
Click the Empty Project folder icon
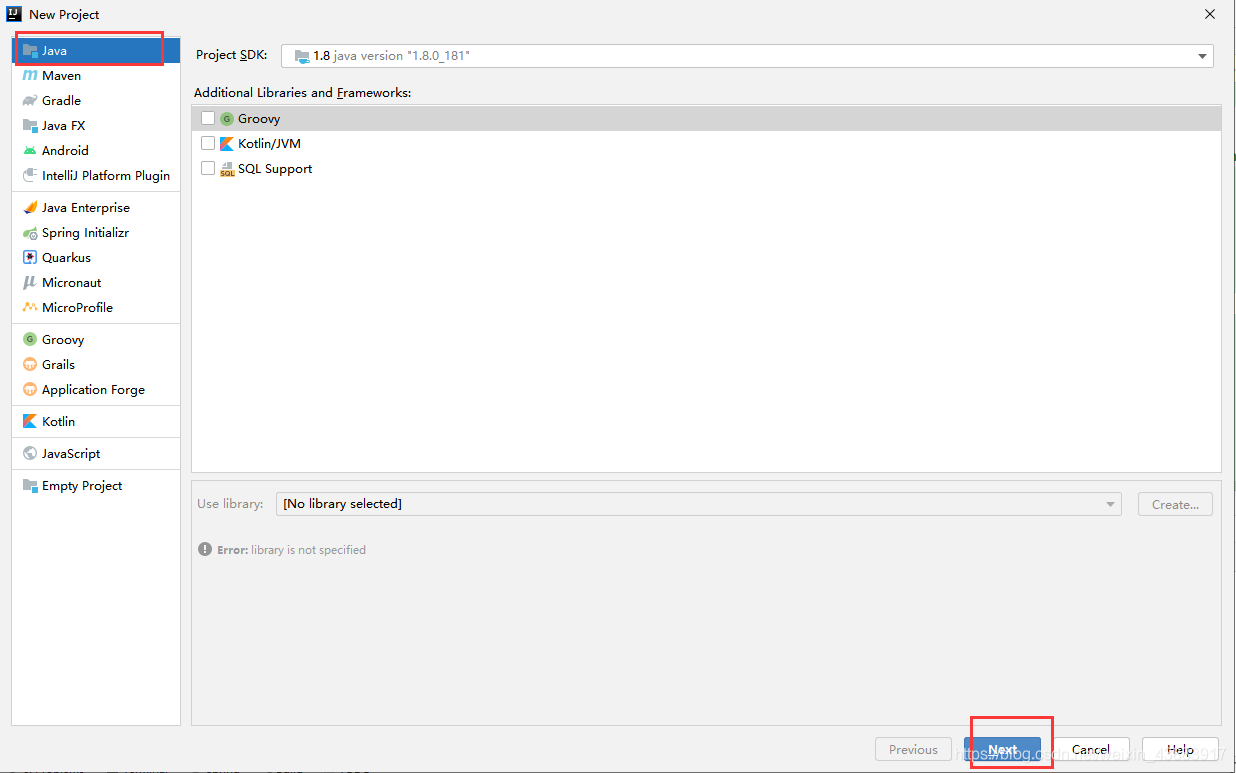pos(30,485)
